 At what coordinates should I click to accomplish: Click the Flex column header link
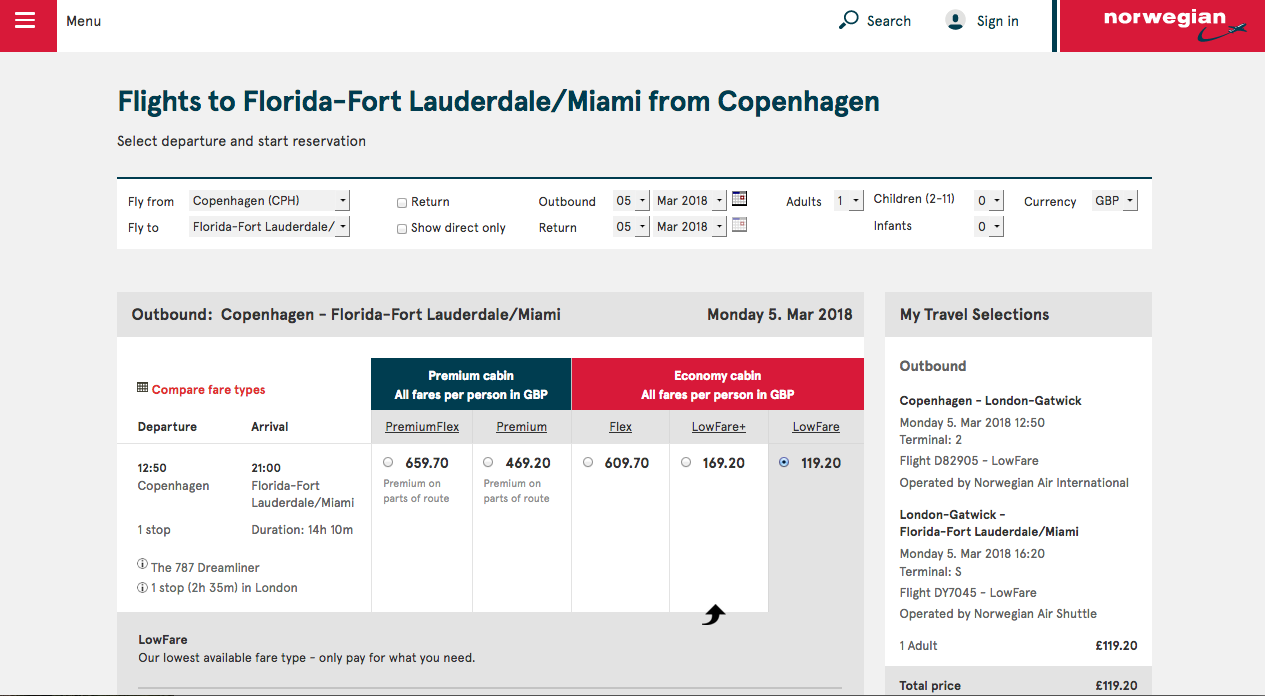pyautogui.click(x=621, y=427)
